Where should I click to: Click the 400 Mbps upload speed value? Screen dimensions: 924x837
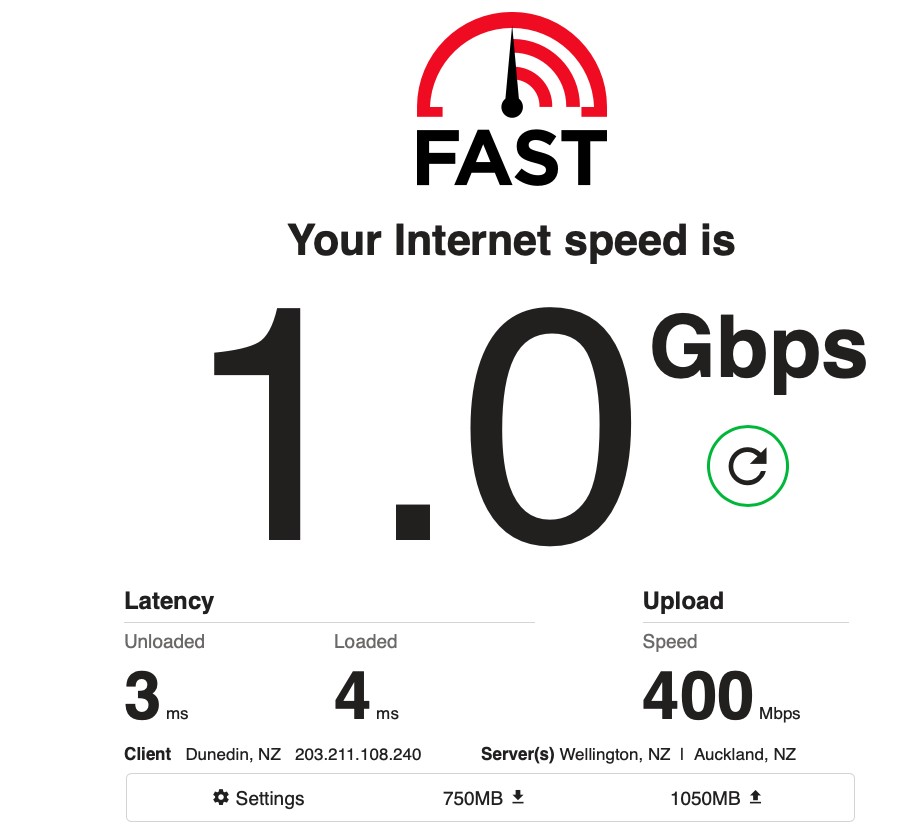pyautogui.click(x=721, y=697)
